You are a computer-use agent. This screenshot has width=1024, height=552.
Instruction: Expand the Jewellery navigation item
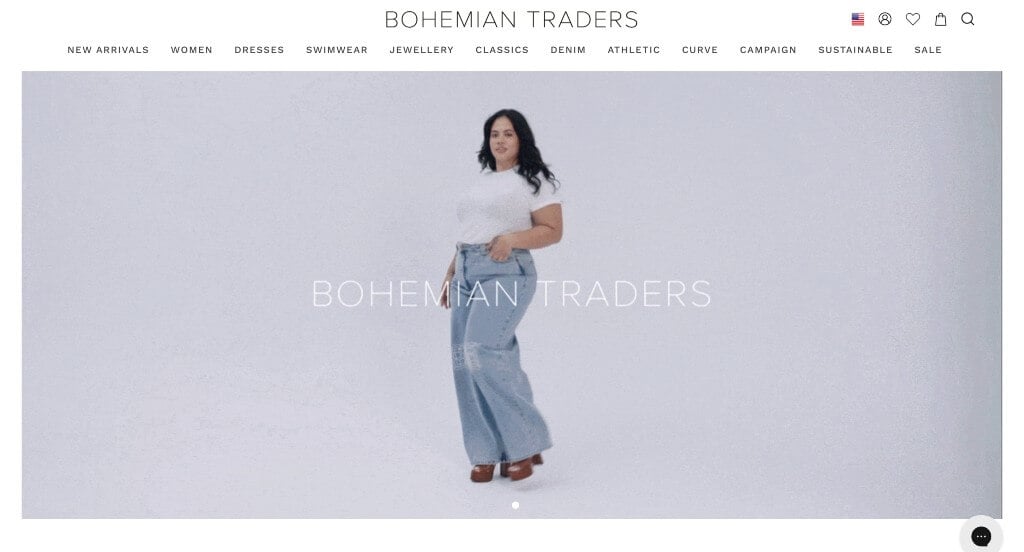click(x=422, y=50)
